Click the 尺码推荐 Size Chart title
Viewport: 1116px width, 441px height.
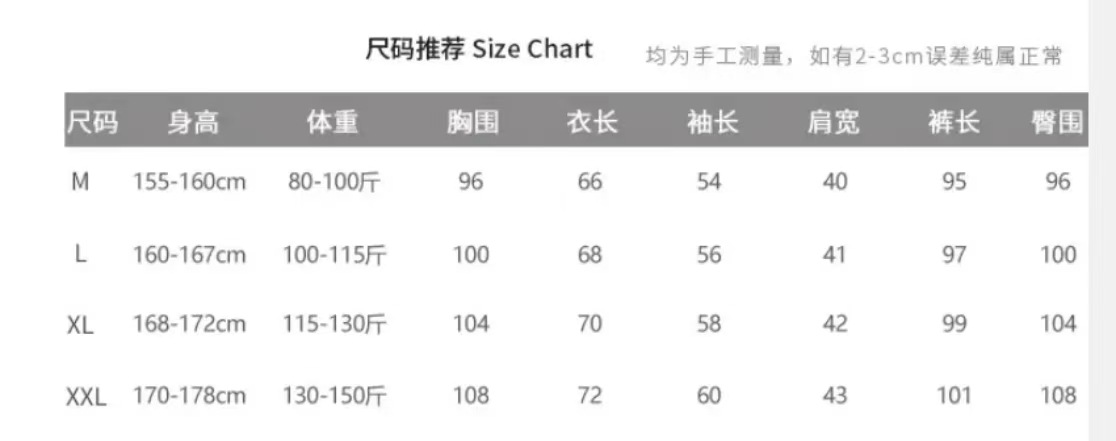(x=479, y=49)
